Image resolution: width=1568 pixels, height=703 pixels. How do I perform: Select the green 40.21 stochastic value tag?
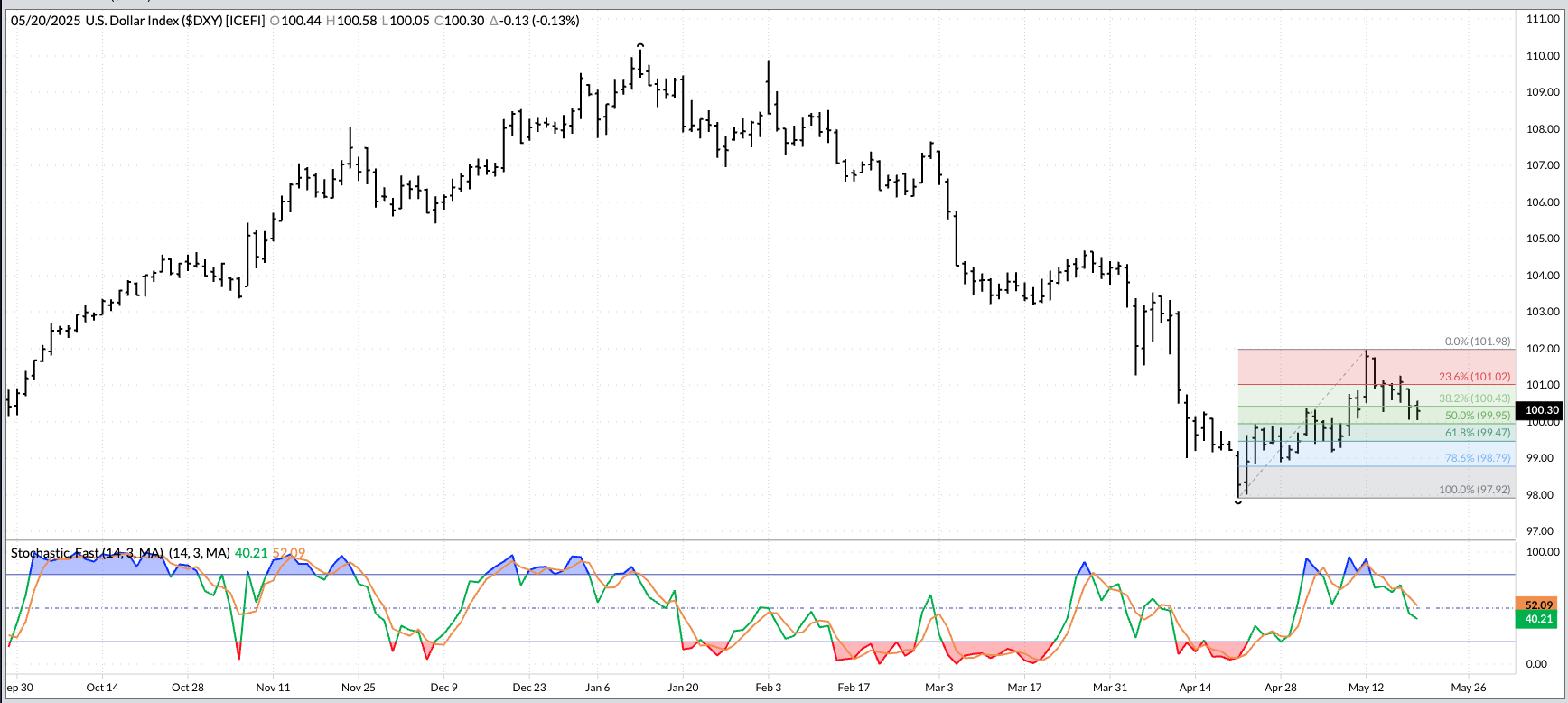pos(1539,619)
